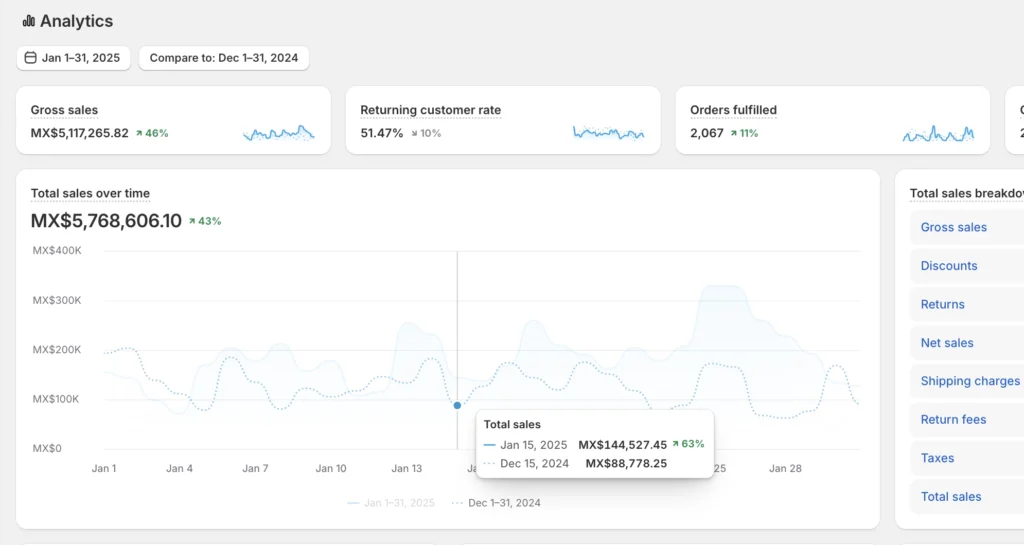
Task: Click the Gross sales 46% increase indicator
Action: (x=152, y=133)
